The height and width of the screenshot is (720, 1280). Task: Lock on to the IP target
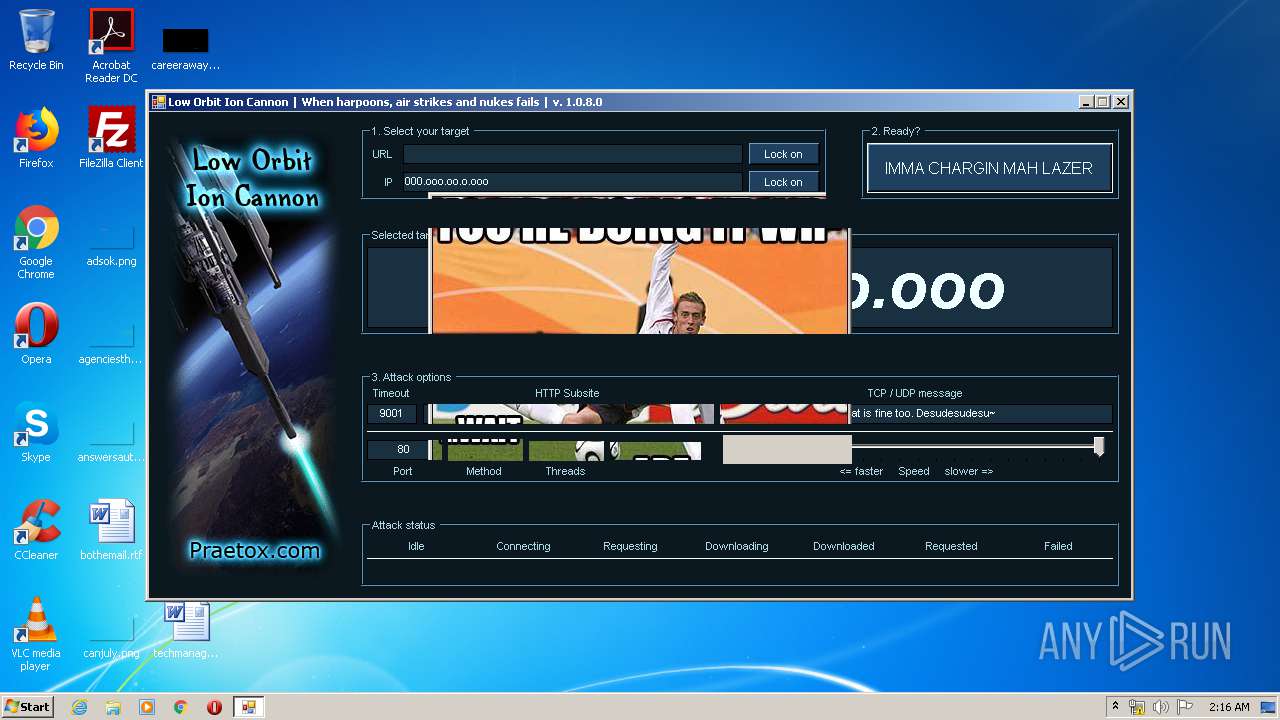click(783, 182)
